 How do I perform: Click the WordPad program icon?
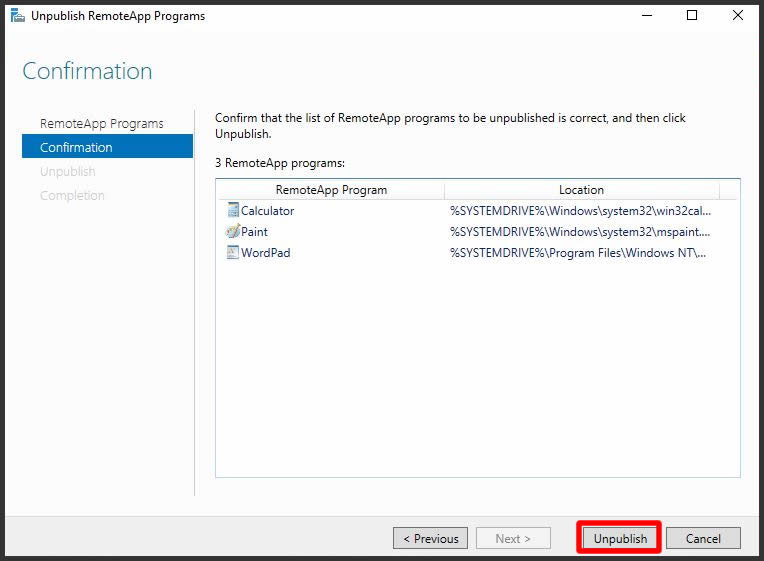tap(233, 252)
